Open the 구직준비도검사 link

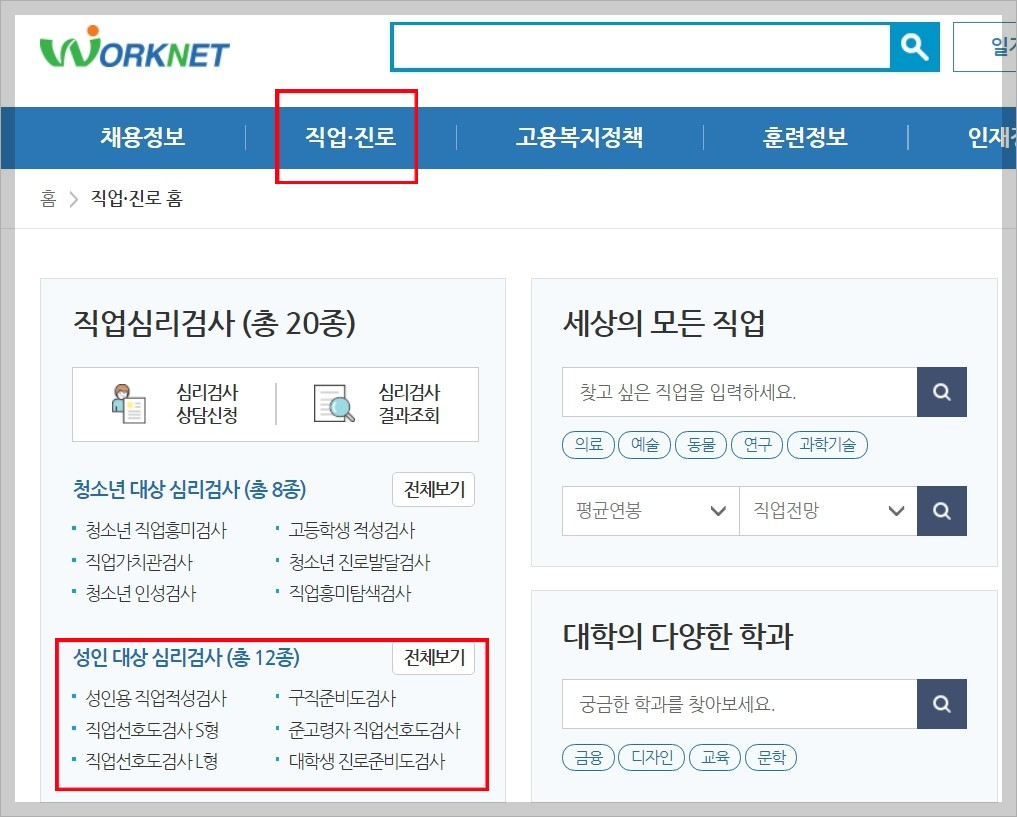[344, 699]
